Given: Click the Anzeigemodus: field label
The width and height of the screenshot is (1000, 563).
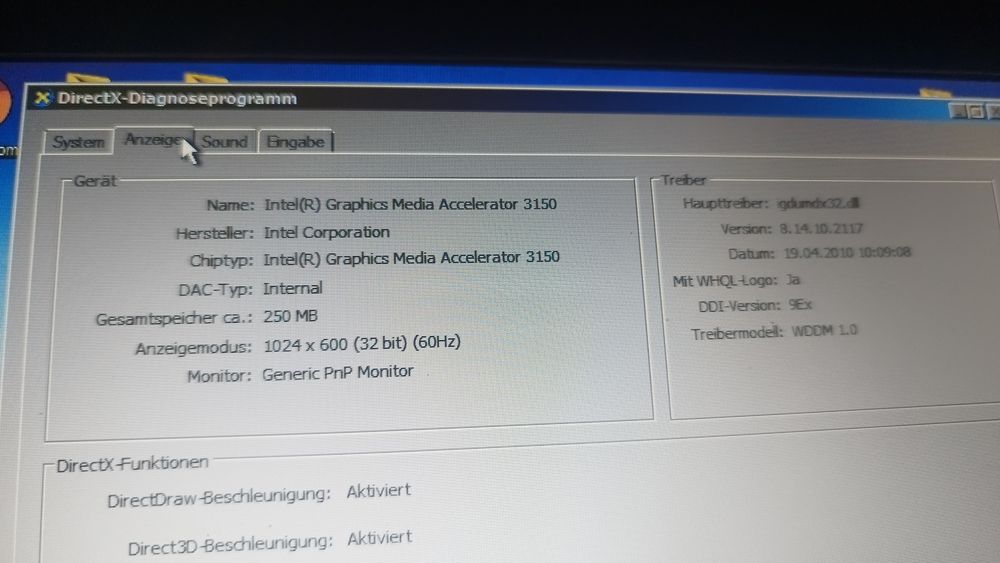Looking at the screenshot, I should [x=194, y=348].
